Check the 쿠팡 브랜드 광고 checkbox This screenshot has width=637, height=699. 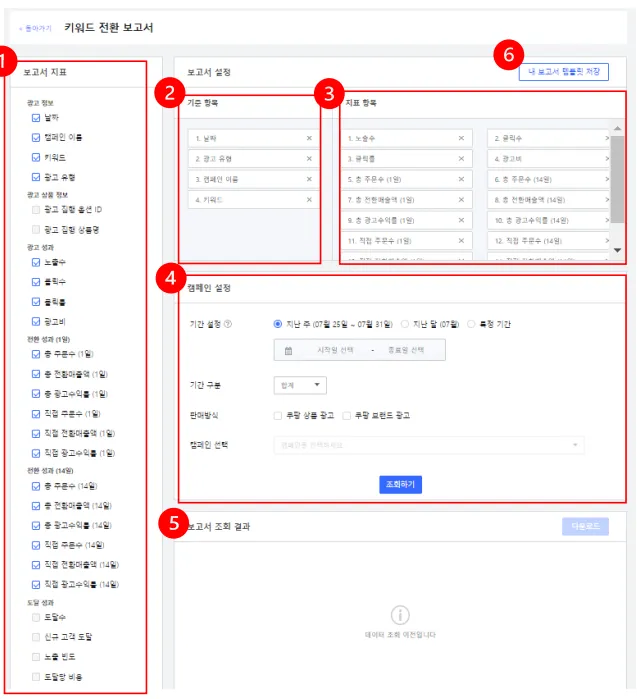[x=346, y=415]
